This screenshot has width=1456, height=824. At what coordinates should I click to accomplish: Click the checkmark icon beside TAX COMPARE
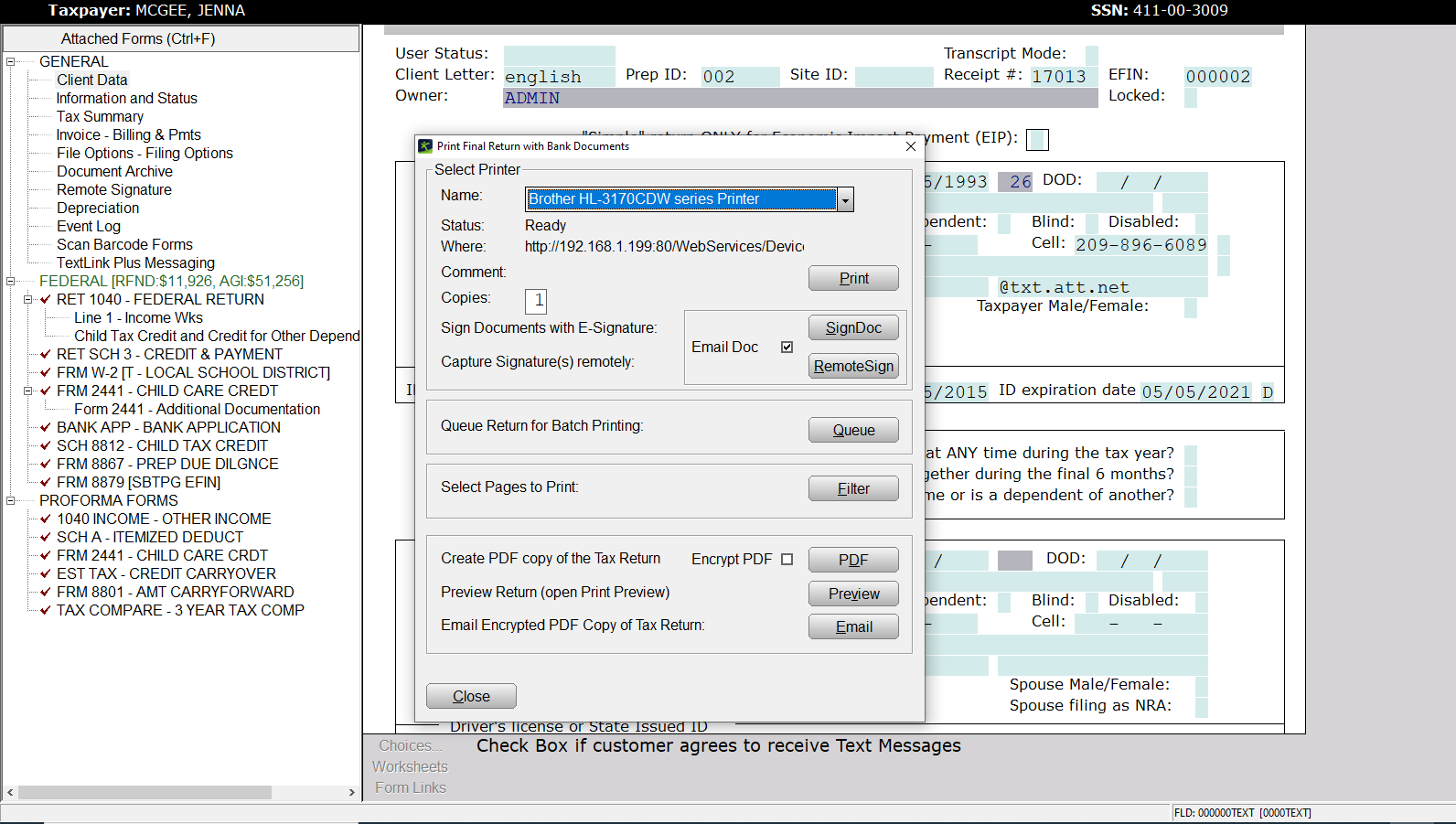[46, 610]
